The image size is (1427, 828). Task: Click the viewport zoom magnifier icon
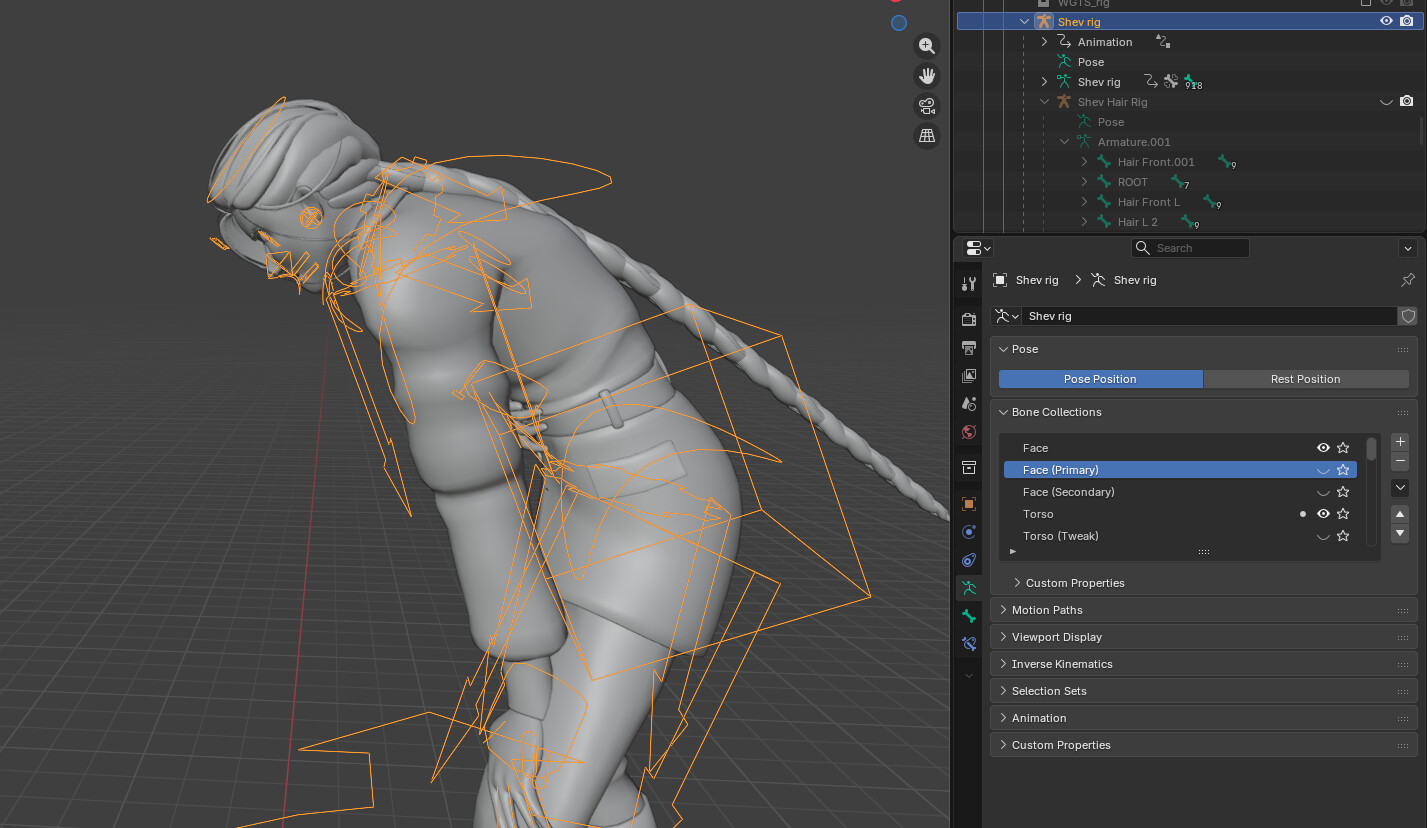(x=927, y=46)
